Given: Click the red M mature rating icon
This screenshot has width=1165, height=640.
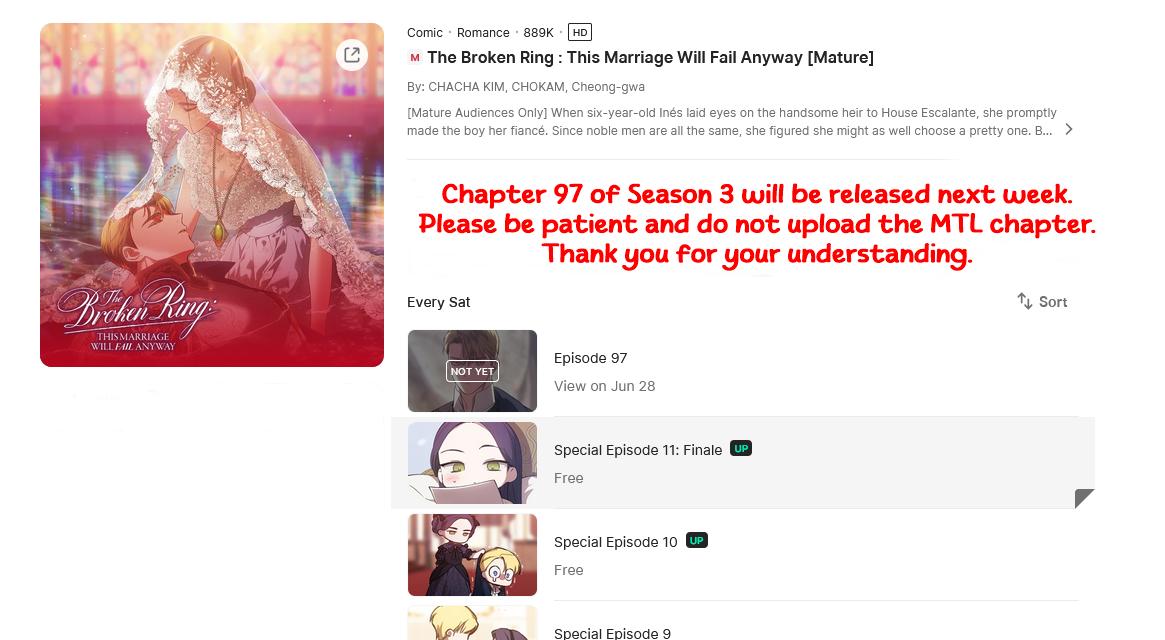Looking at the screenshot, I should (415, 57).
